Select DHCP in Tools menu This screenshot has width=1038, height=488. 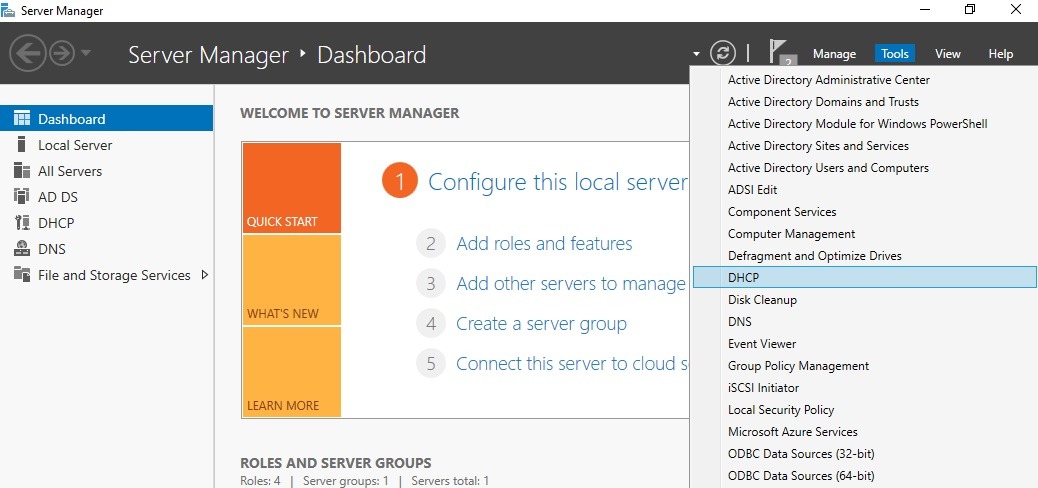(x=864, y=277)
